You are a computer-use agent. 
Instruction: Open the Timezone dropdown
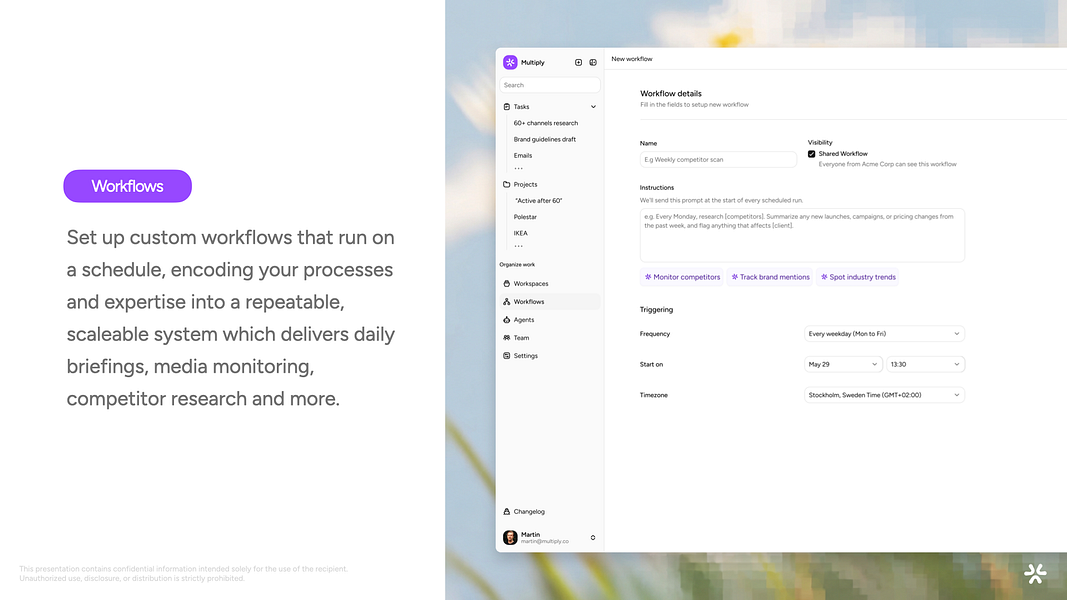tap(884, 395)
